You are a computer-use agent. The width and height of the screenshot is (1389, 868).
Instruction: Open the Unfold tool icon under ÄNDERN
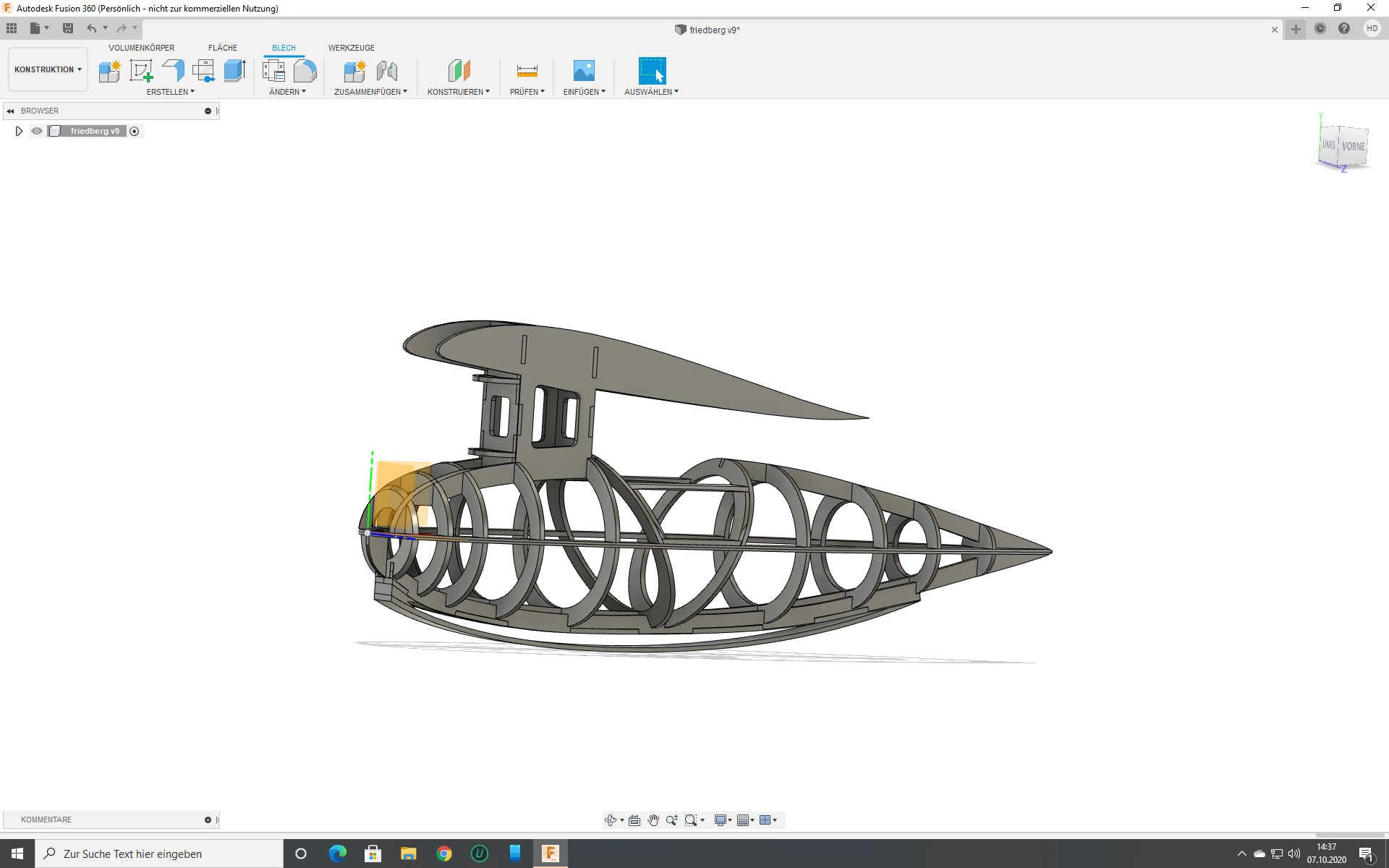[305, 71]
